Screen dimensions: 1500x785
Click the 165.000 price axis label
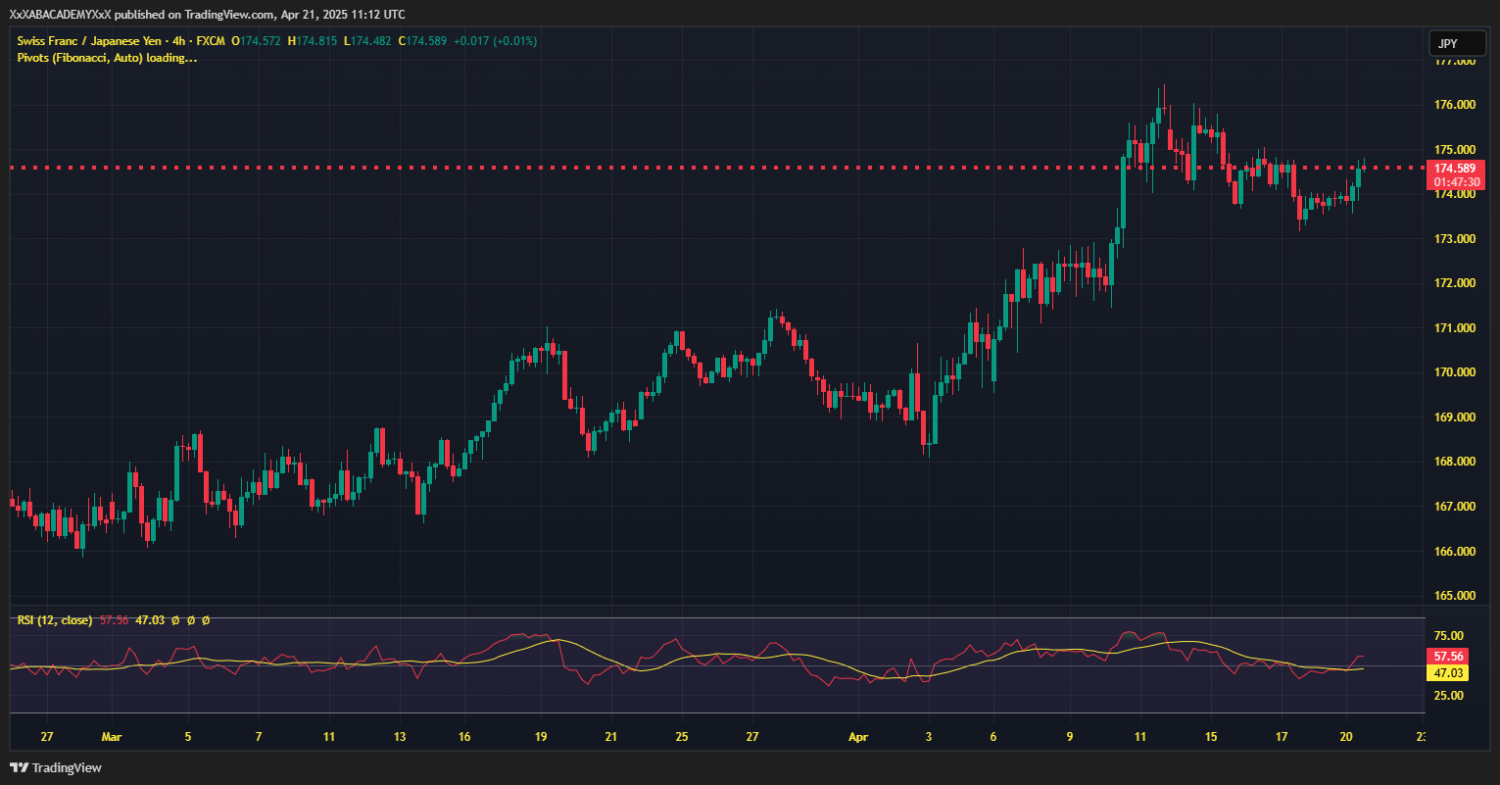[1455, 596]
